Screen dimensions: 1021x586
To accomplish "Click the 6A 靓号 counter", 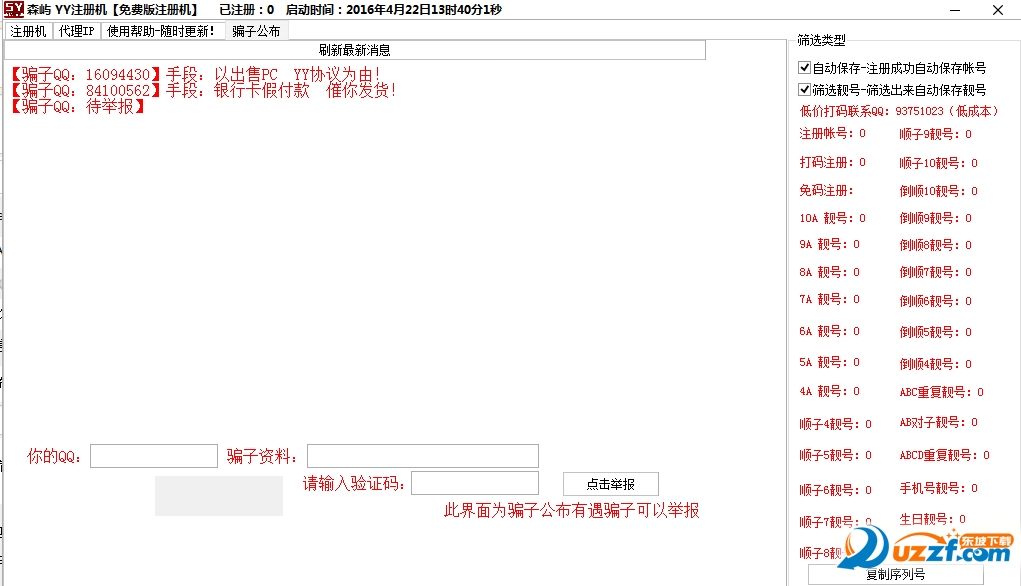I will point(829,331).
